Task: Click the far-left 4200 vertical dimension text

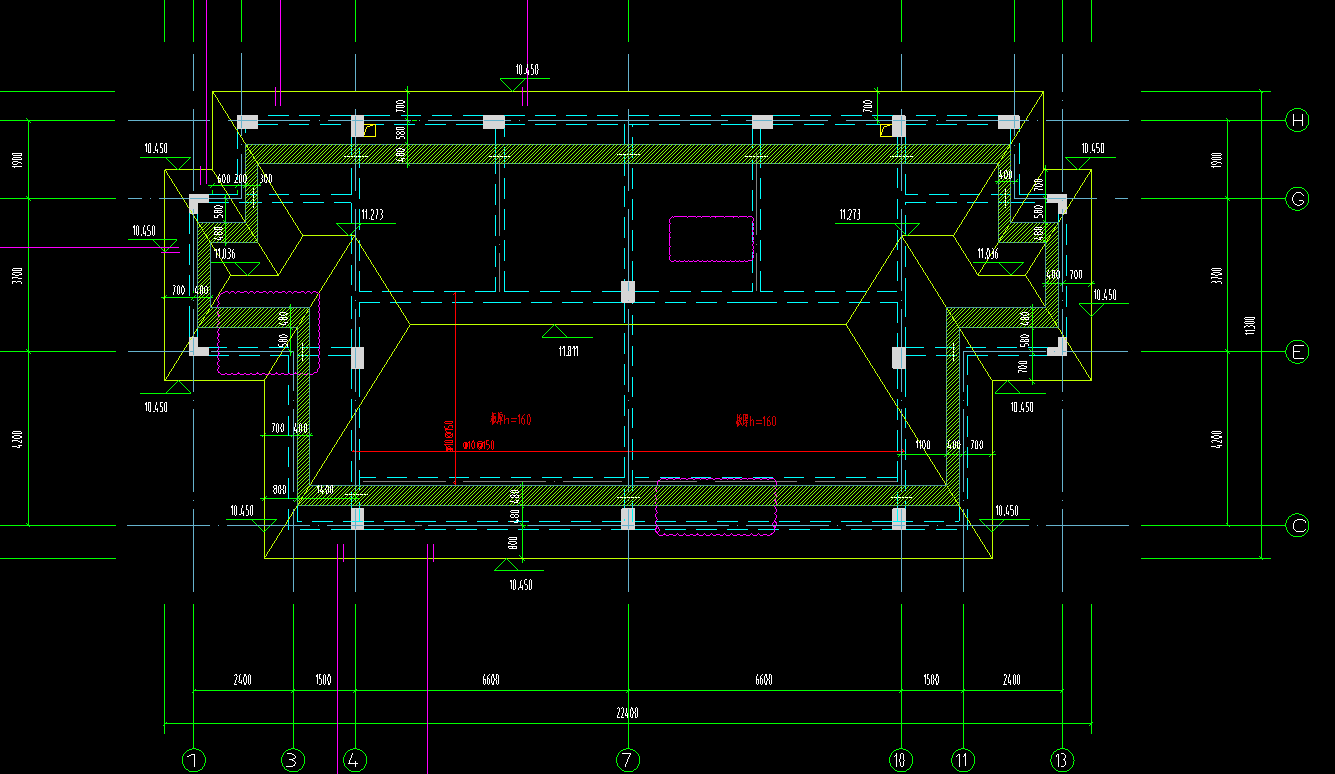Action: pyautogui.click(x=16, y=439)
